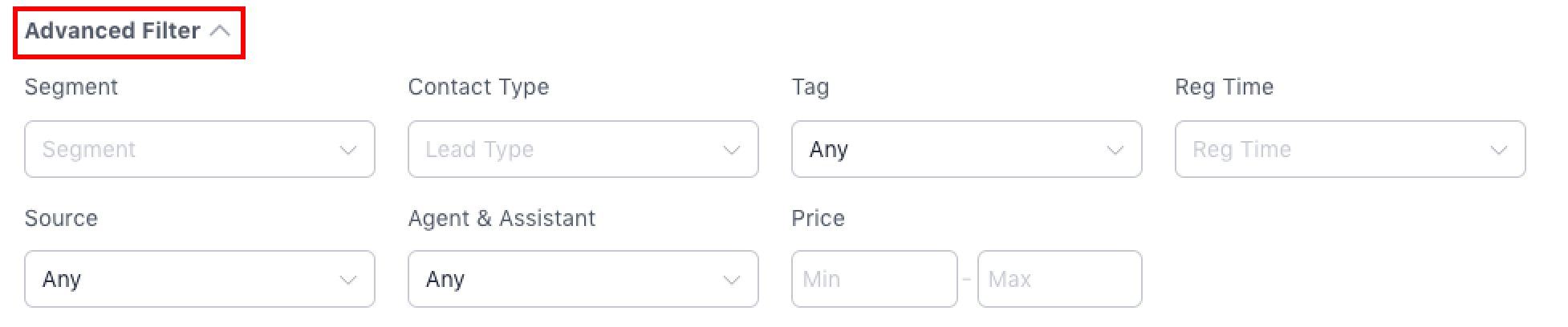Click the chevron arrow in Source dropdown

[348, 280]
